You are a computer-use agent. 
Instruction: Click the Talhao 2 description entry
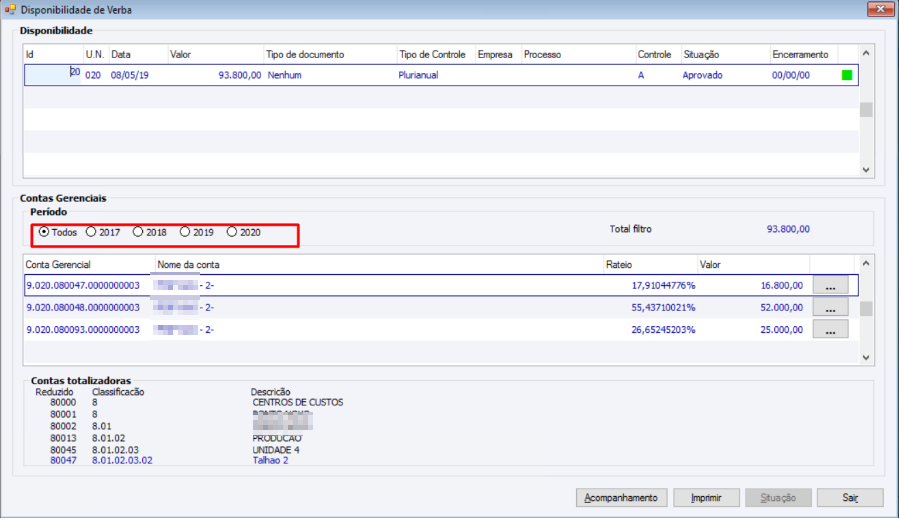[x=271, y=460]
